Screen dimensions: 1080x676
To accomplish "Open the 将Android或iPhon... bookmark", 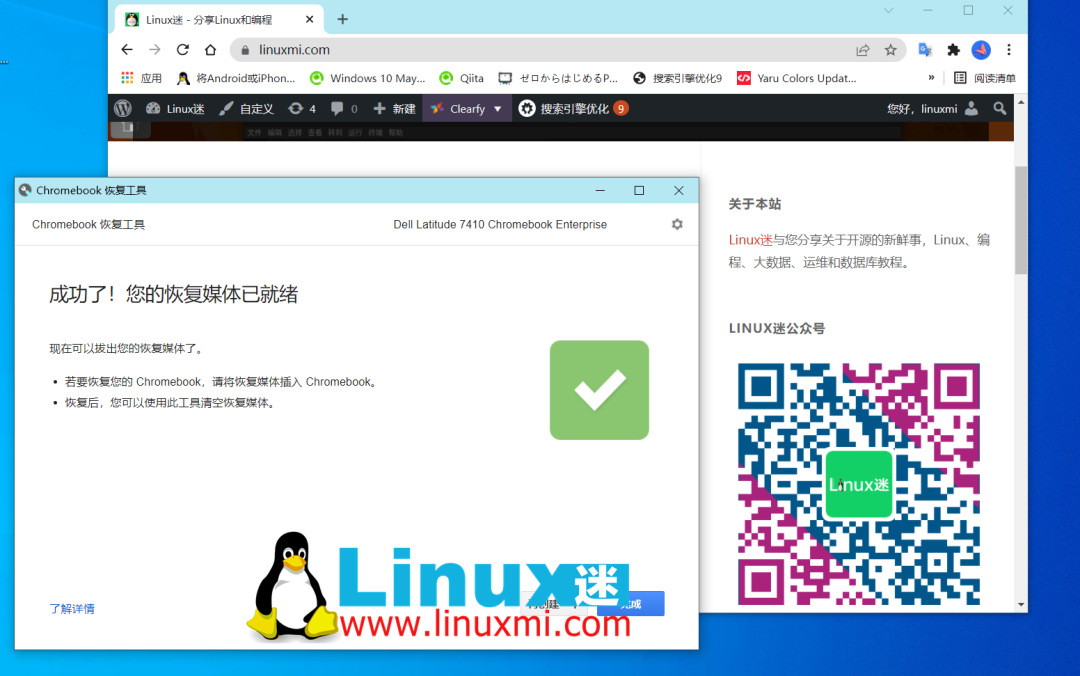I will (x=236, y=78).
